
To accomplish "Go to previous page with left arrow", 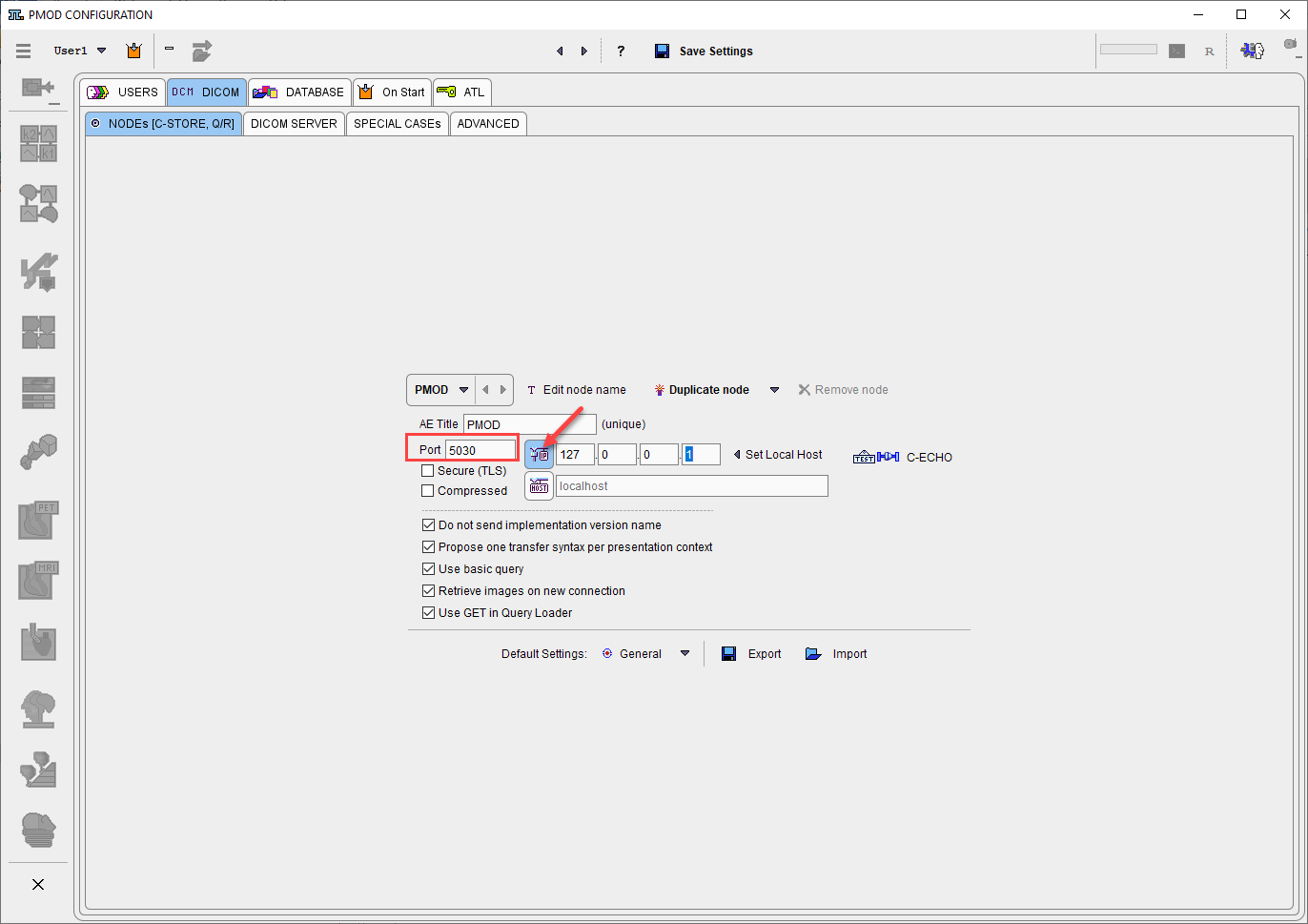I will coord(560,51).
